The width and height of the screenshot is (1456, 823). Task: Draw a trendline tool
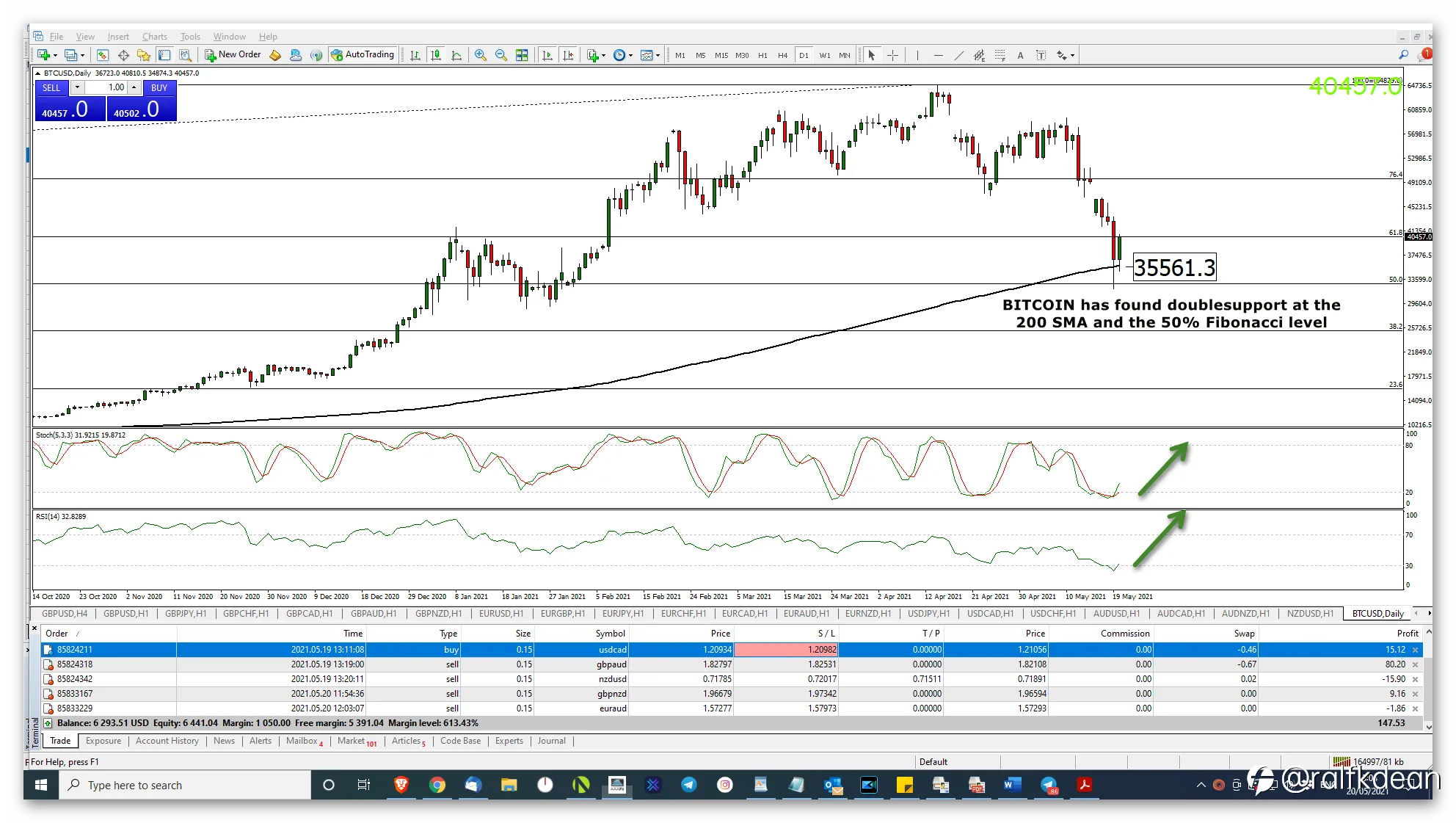click(958, 55)
